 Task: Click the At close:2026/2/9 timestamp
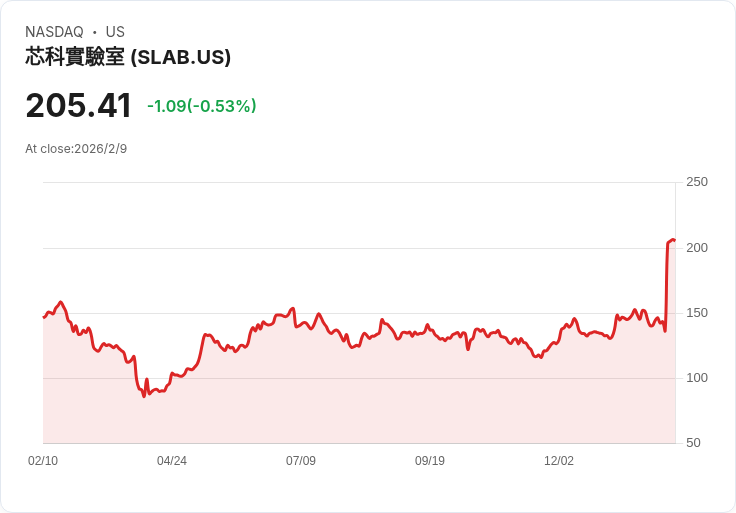76,149
